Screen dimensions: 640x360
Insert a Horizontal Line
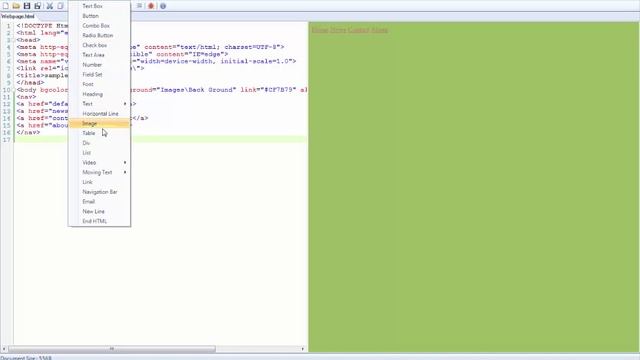[100, 114]
